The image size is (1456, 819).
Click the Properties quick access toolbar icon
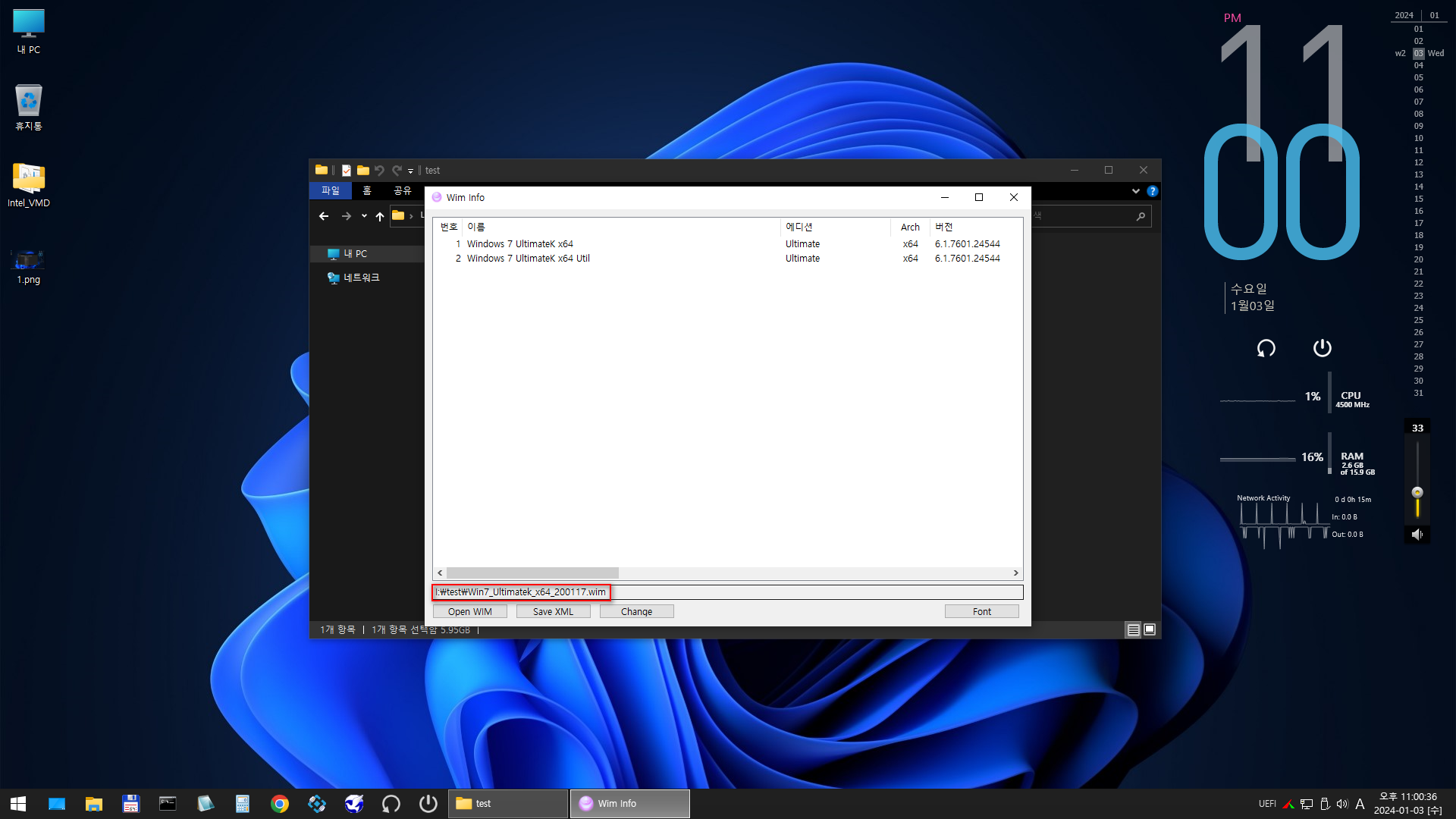tap(347, 171)
